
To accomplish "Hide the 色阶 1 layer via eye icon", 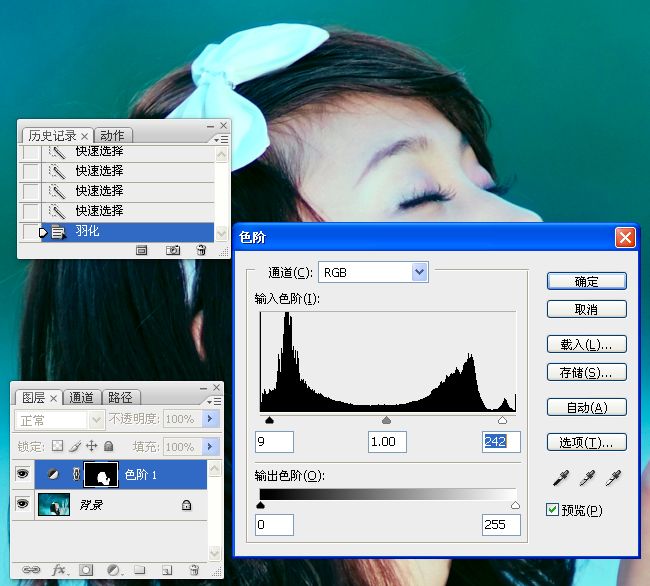I will [22, 475].
